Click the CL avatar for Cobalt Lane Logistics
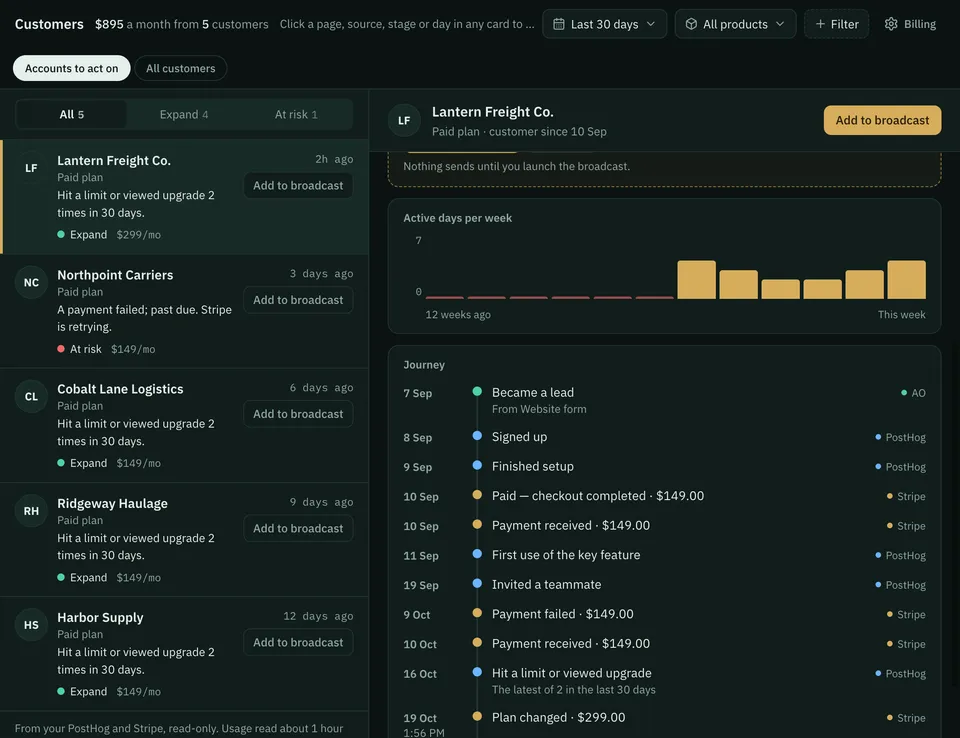Viewport: 960px width, 738px height. (x=31, y=396)
